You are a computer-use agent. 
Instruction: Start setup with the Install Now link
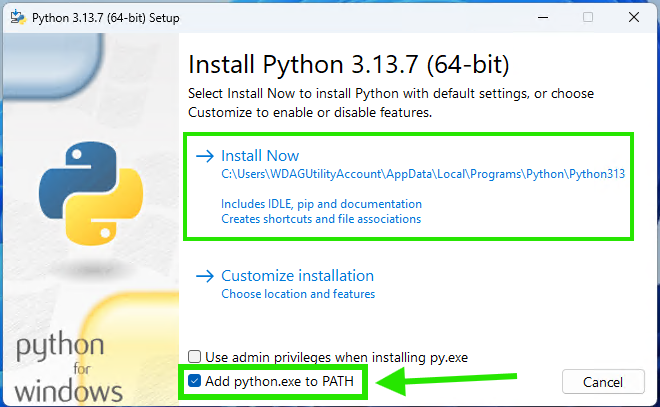(260, 156)
